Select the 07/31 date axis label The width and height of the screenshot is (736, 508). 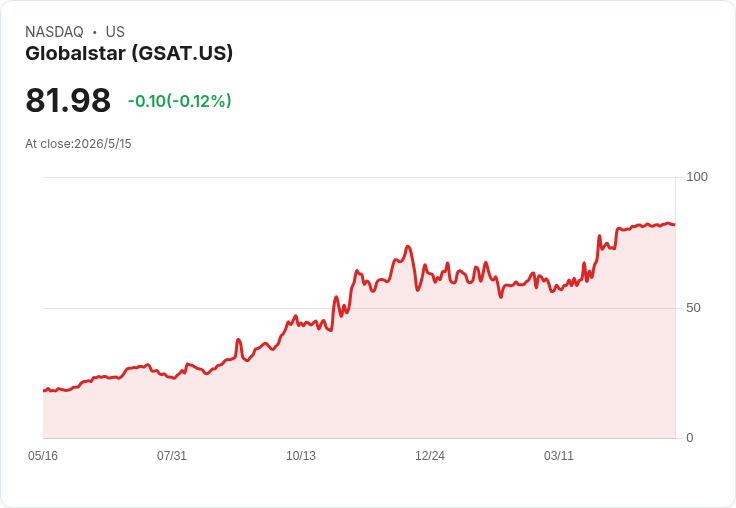(x=172, y=456)
